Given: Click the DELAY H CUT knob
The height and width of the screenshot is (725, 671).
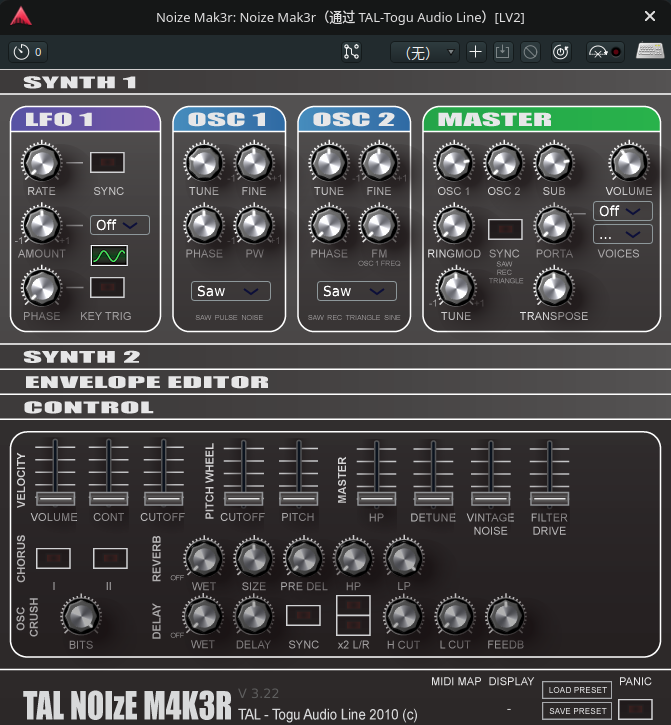Looking at the screenshot, I should [403, 616].
